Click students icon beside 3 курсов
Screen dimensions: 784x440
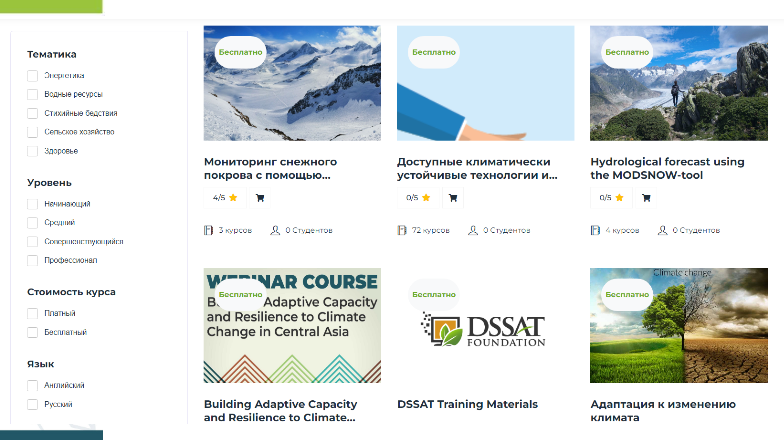[x=275, y=230]
